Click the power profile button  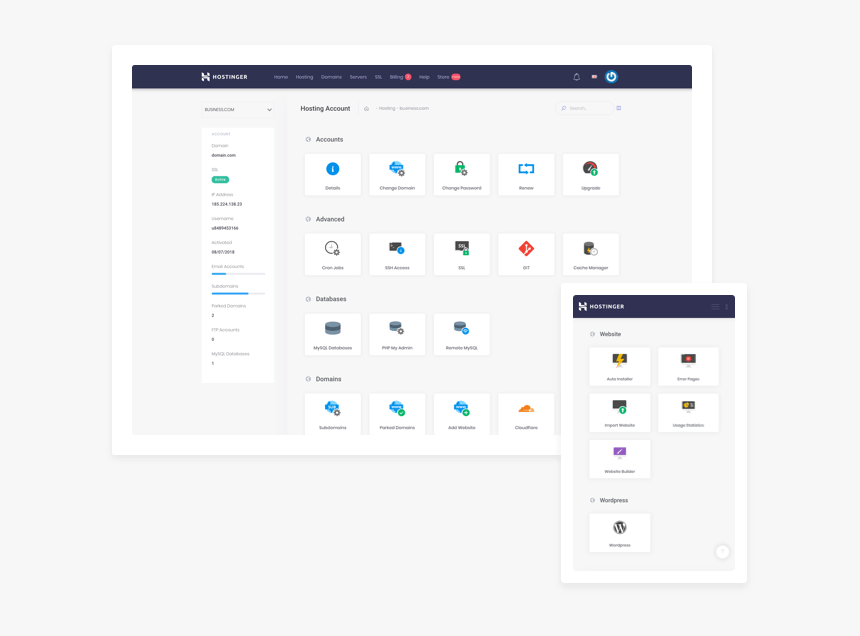[611, 77]
